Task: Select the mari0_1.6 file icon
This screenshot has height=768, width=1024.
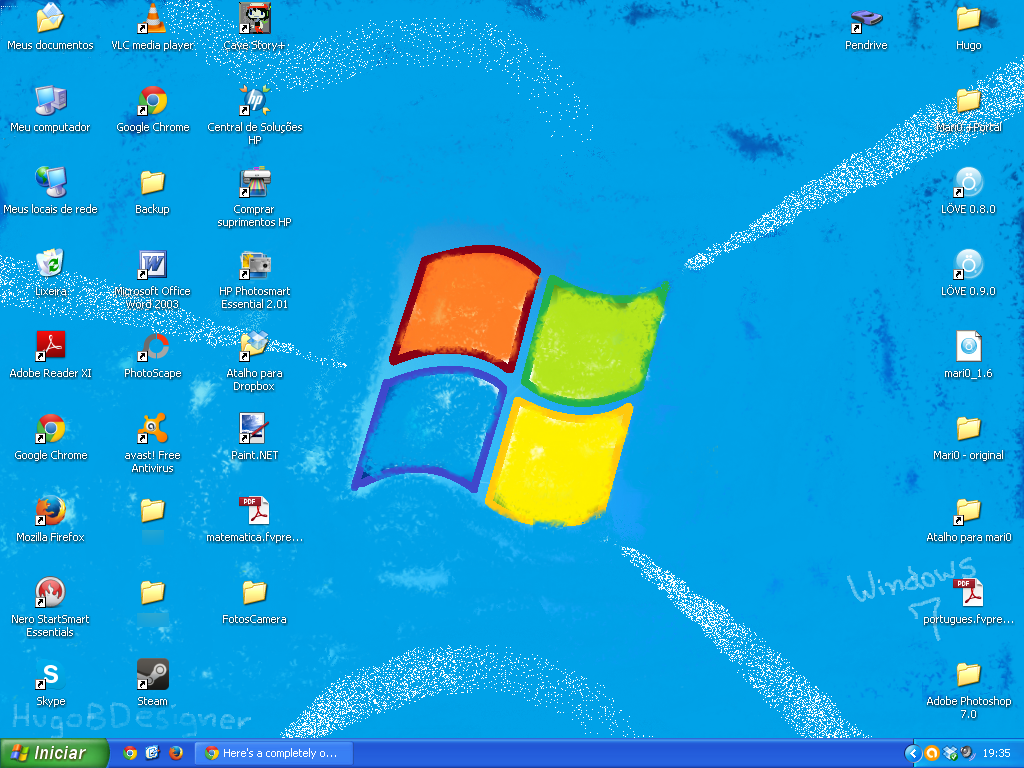Action: click(968, 347)
